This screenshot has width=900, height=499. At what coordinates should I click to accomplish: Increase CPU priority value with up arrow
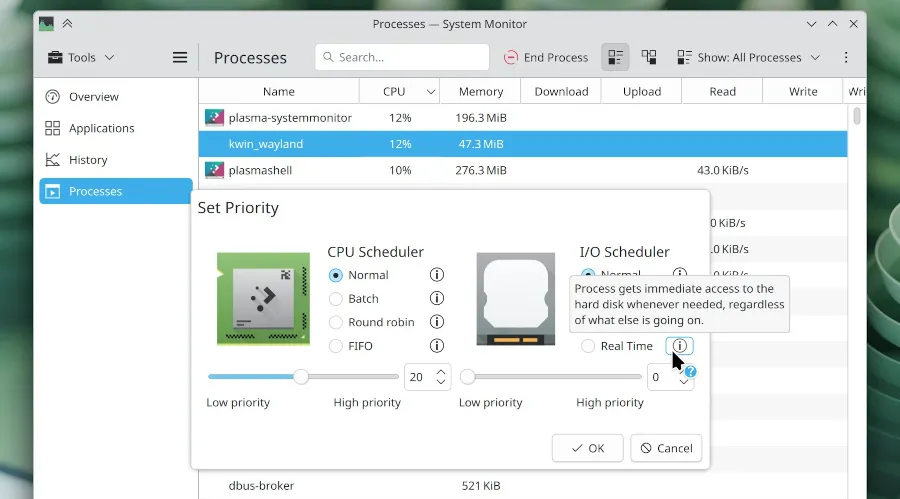point(440,371)
